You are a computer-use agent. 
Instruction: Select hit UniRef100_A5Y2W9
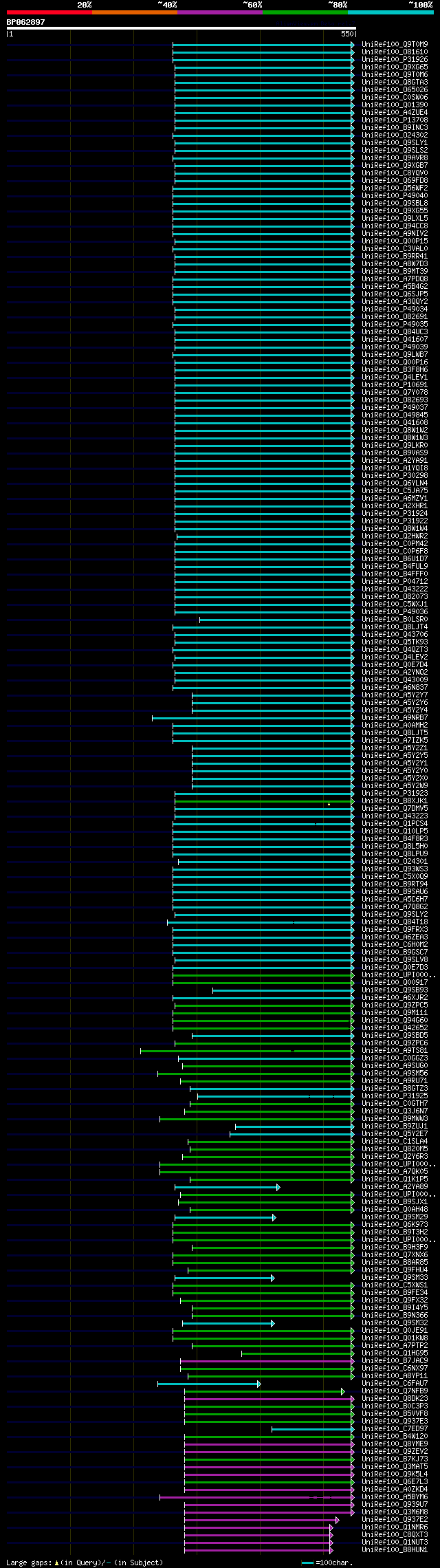pos(395,786)
